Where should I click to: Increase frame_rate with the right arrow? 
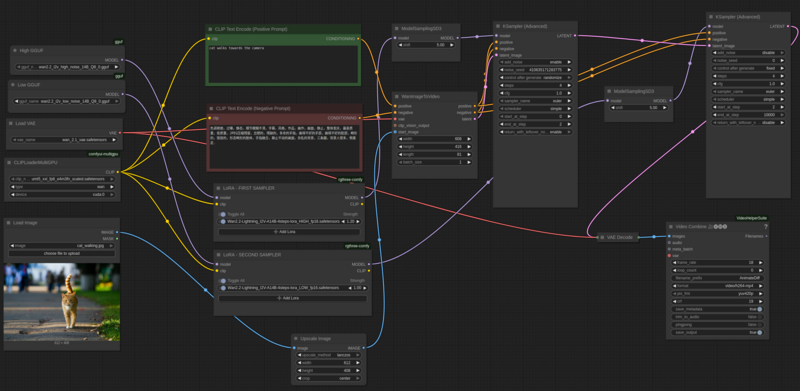click(x=761, y=262)
